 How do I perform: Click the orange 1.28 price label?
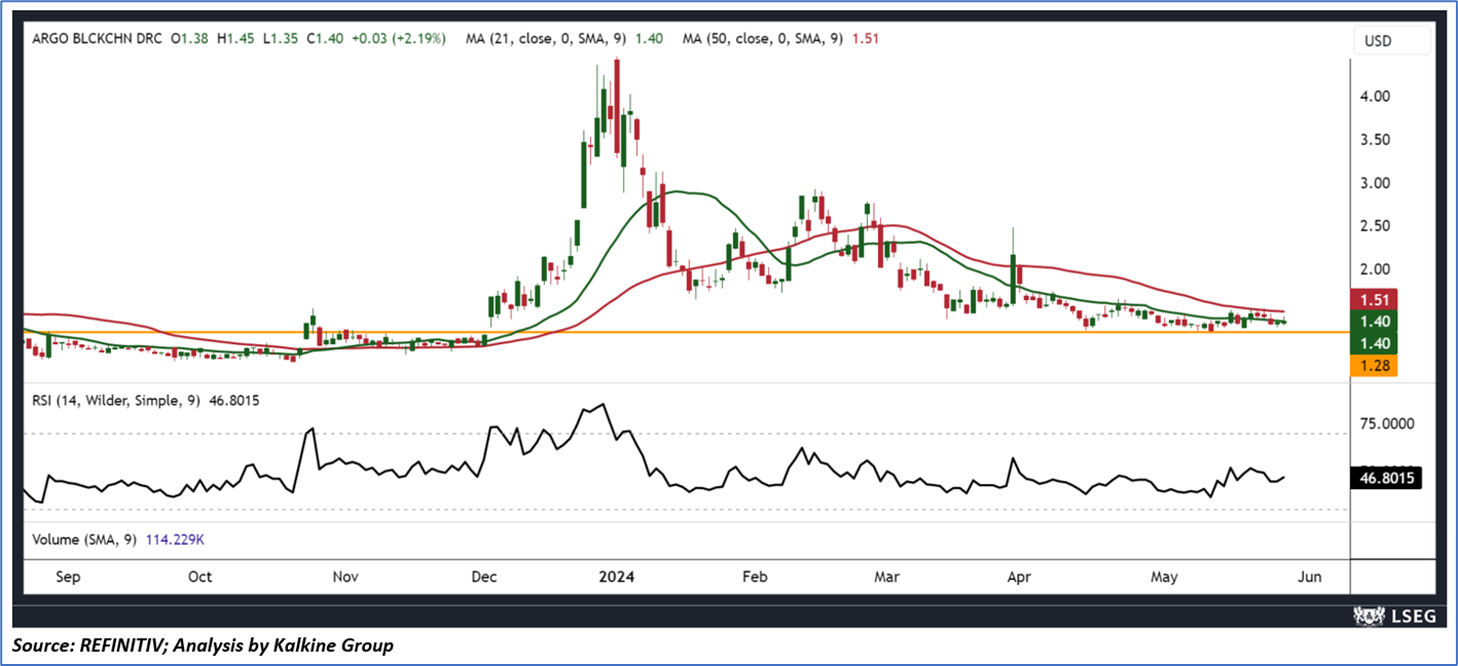point(1376,365)
